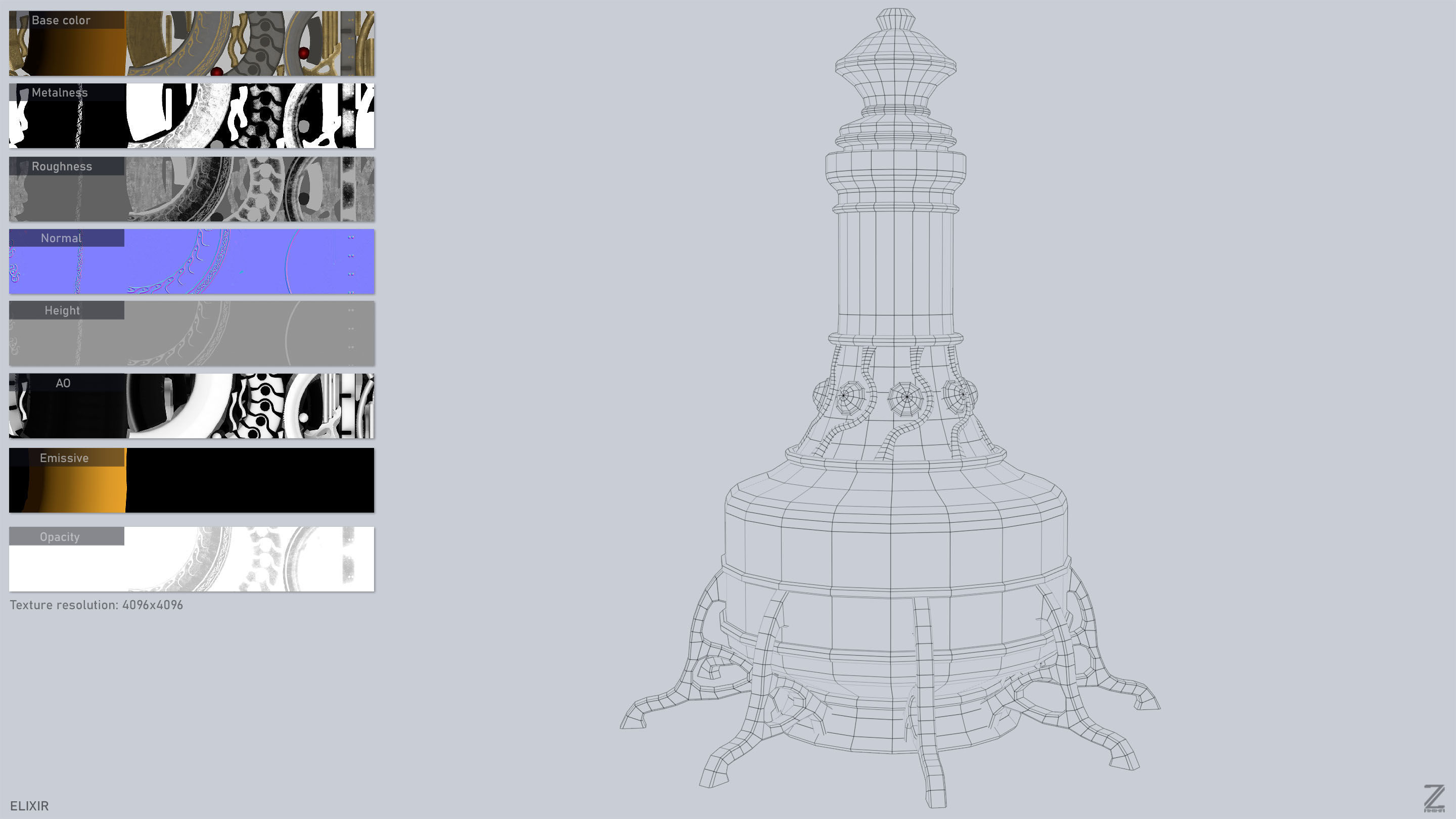Click the Base color texture strip
1456x819 pixels.
click(192, 43)
